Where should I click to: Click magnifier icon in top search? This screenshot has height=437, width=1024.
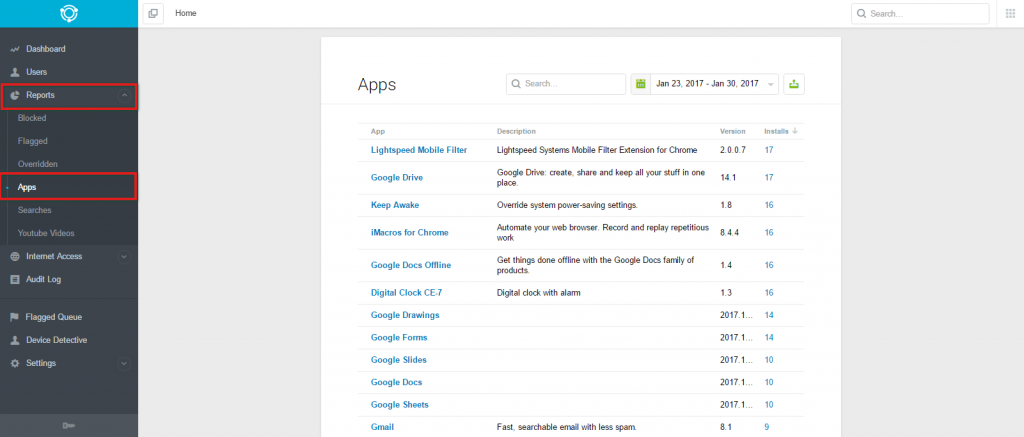(862, 14)
